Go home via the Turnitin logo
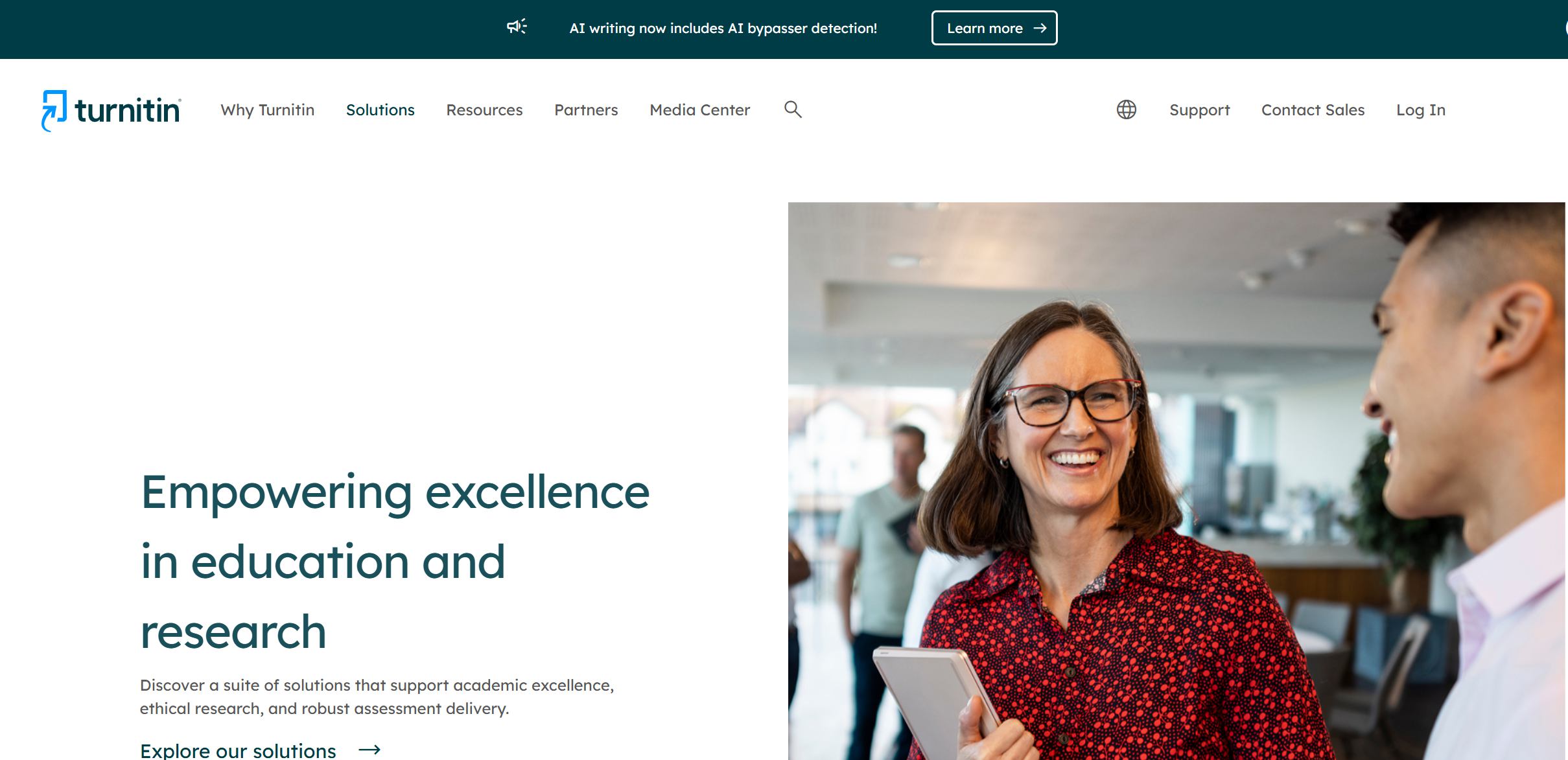Image resolution: width=1568 pixels, height=760 pixels. tap(111, 110)
